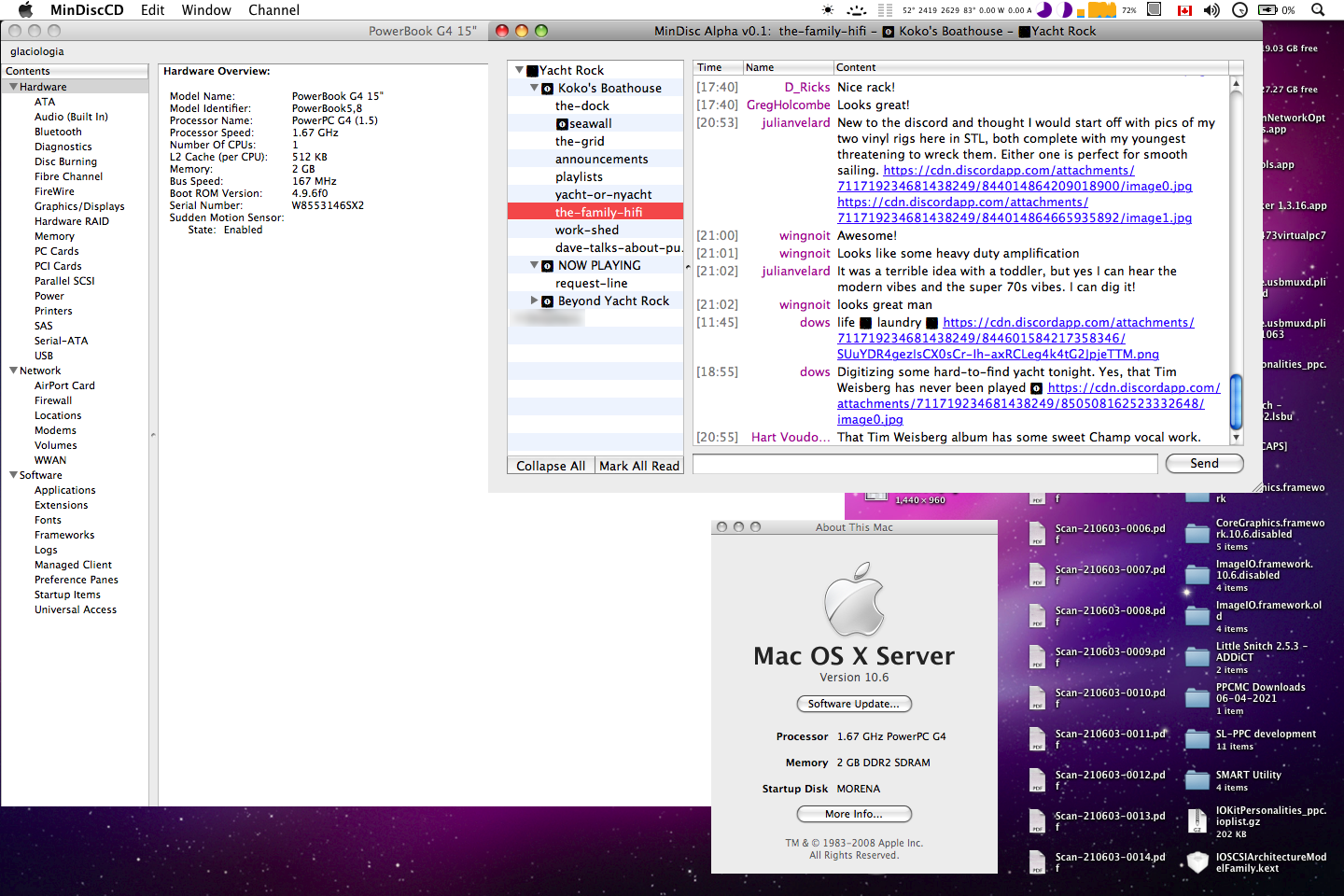Viewport: 1344px width, 896px height.
Task: Collapse the Yacht Rock tree group
Action: click(520, 70)
